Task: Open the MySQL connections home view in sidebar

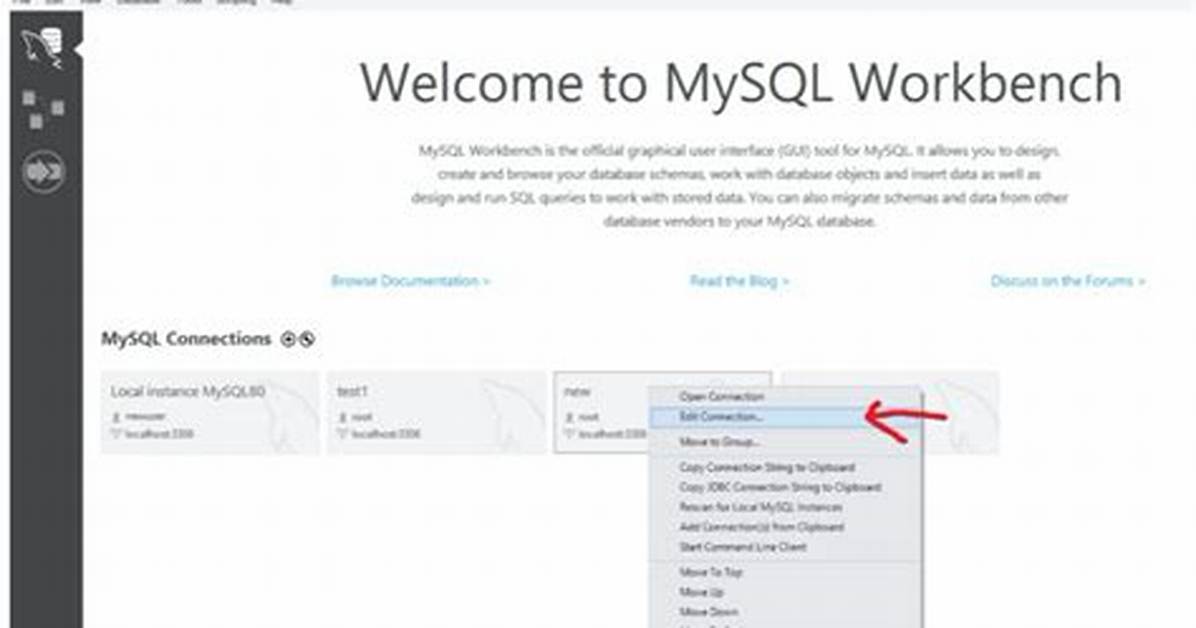Action: point(42,47)
